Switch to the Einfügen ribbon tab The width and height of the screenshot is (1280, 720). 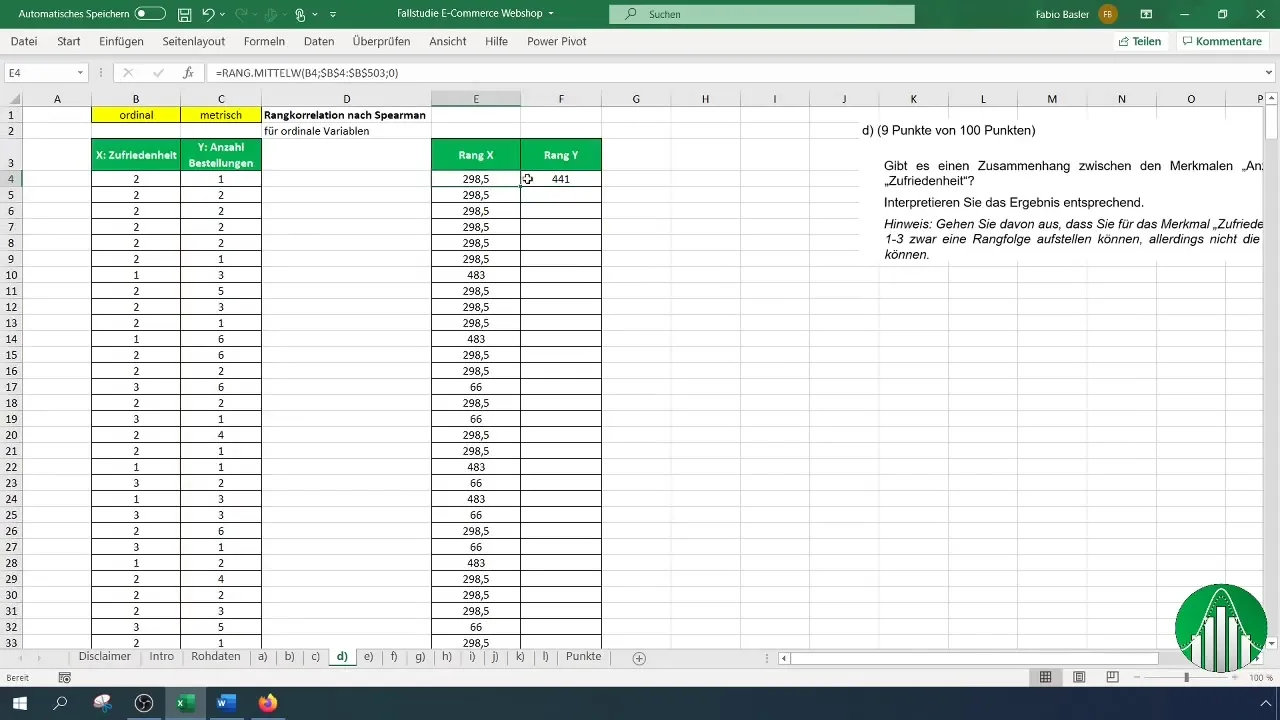click(x=121, y=41)
